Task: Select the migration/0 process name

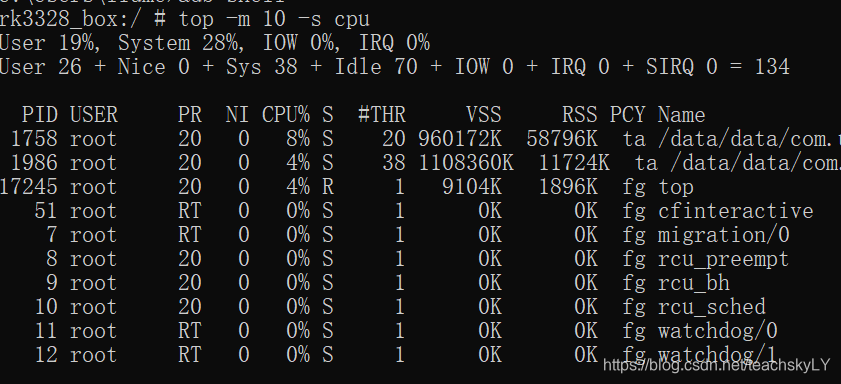Action: pyautogui.click(x=724, y=235)
